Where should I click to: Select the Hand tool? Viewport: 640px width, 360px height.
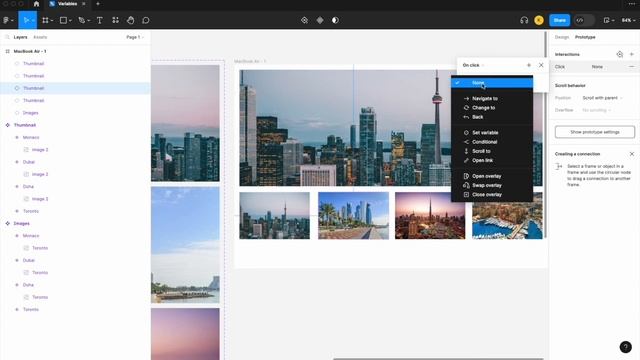coord(130,20)
